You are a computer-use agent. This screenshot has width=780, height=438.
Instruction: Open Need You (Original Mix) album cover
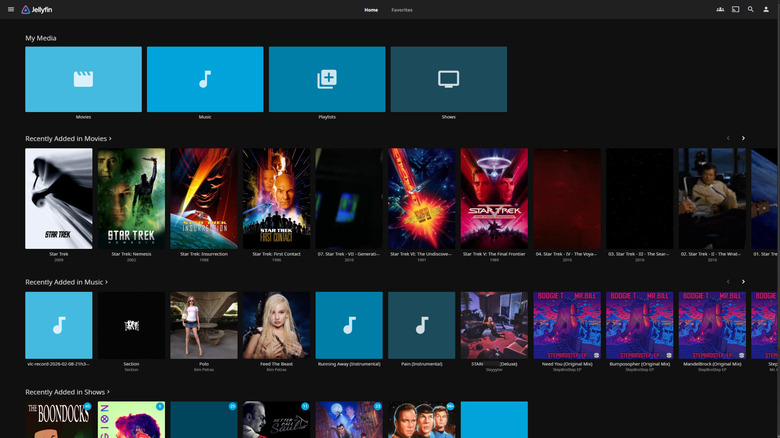pyautogui.click(x=567, y=325)
